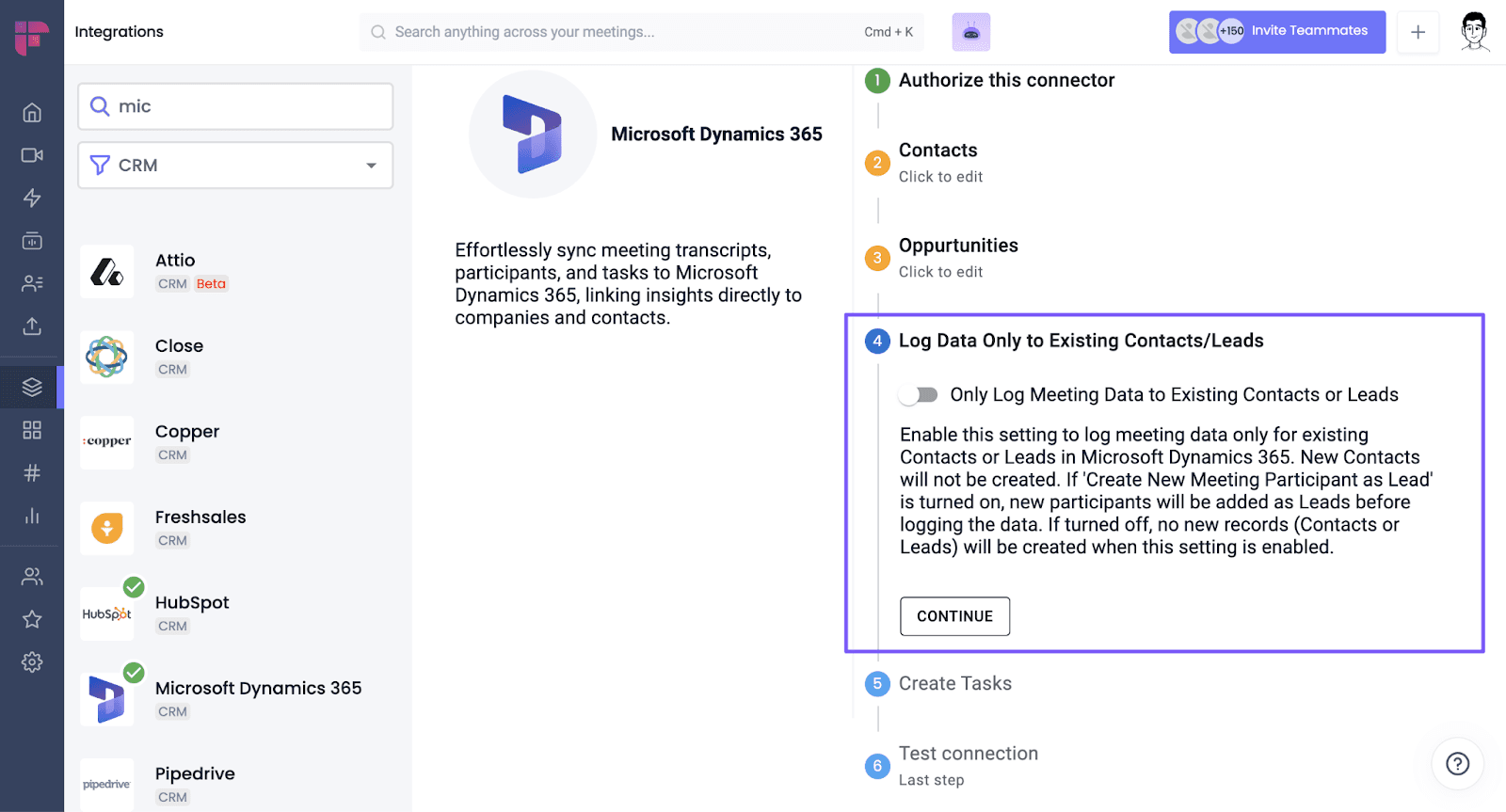
Task: Open the apps grid sidebar icon
Action: click(x=32, y=430)
